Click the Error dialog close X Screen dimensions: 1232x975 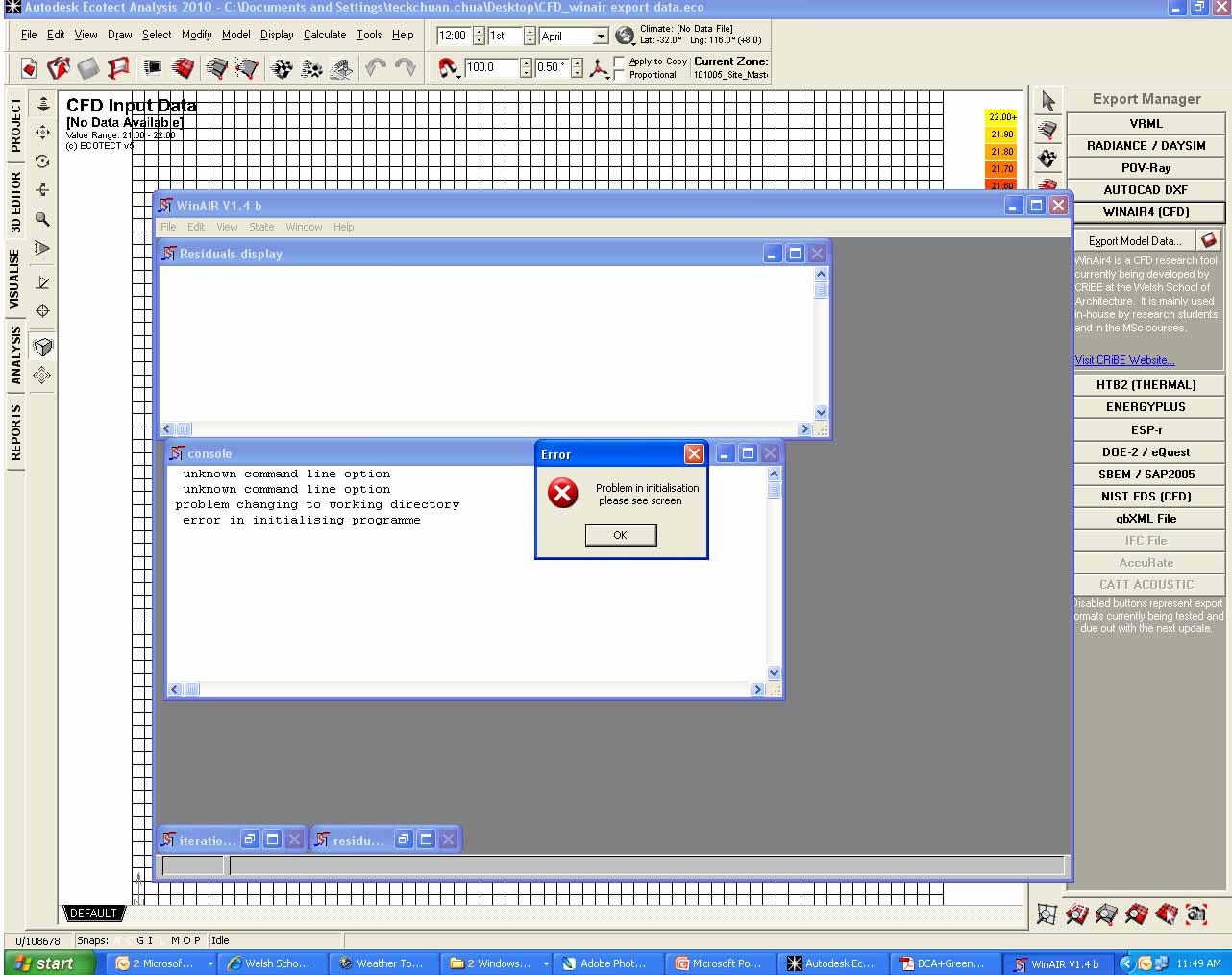point(694,454)
